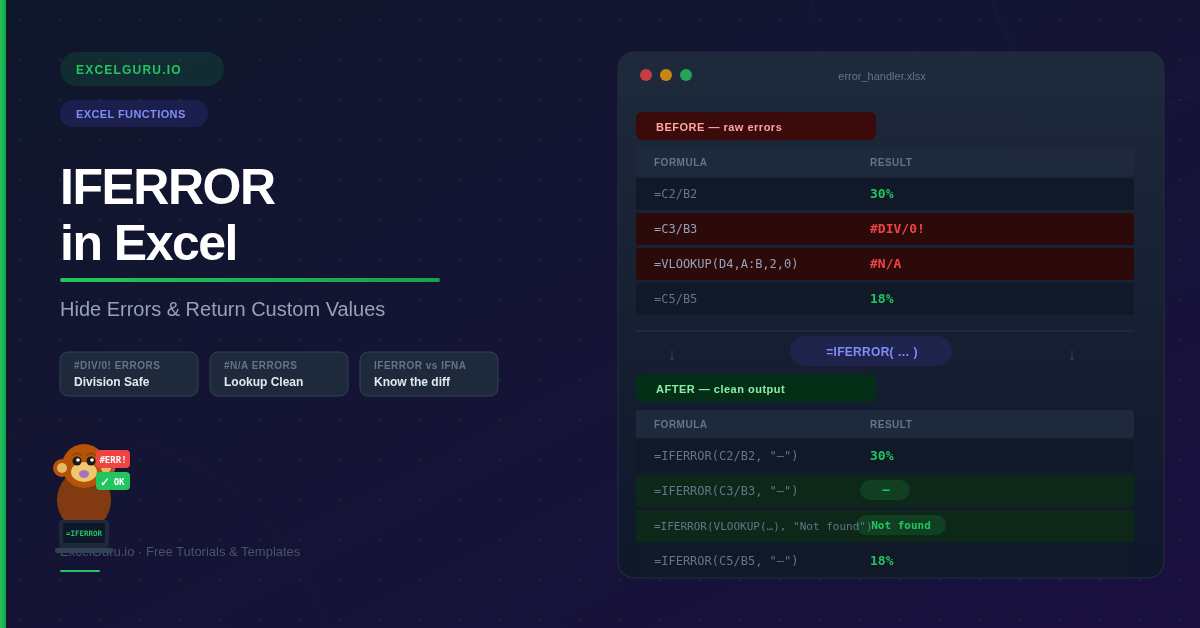The image size is (1200, 628).
Task: Click the left down arrow beside IFERROR pill
Action: pyautogui.click(x=672, y=355)
